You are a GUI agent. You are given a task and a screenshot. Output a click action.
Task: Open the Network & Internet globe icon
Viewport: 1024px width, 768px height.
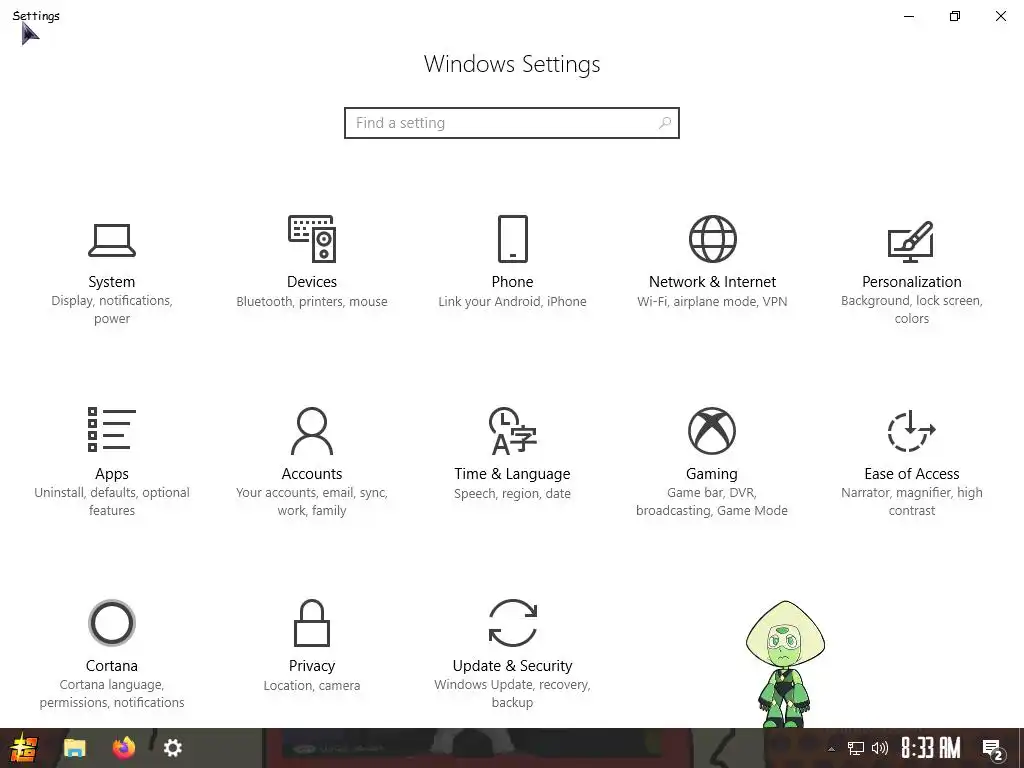point(712,238)
